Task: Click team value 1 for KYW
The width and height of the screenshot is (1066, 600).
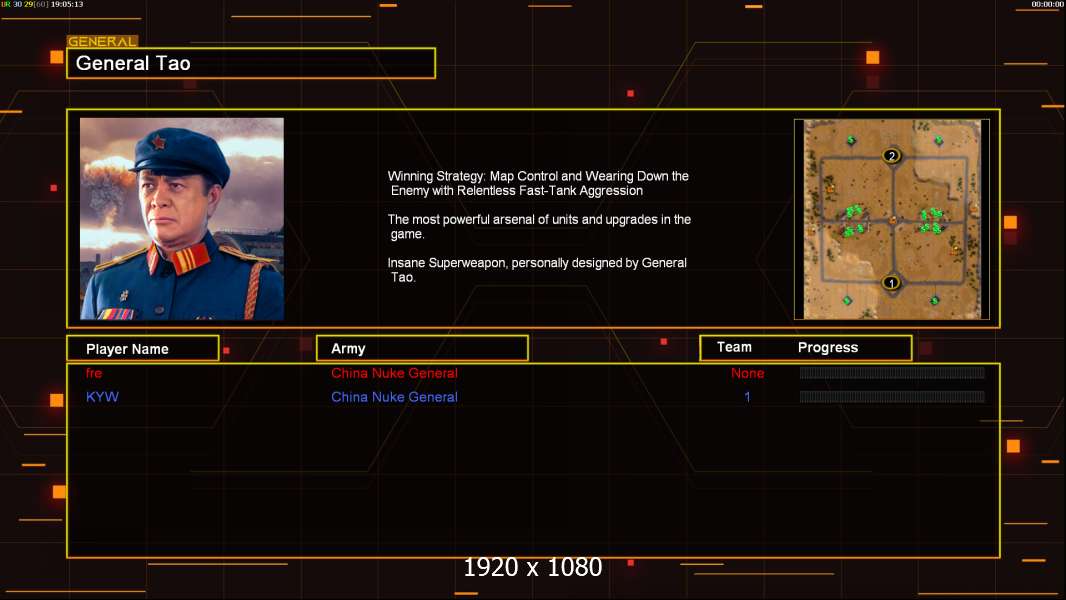Action: pos(747,397)
